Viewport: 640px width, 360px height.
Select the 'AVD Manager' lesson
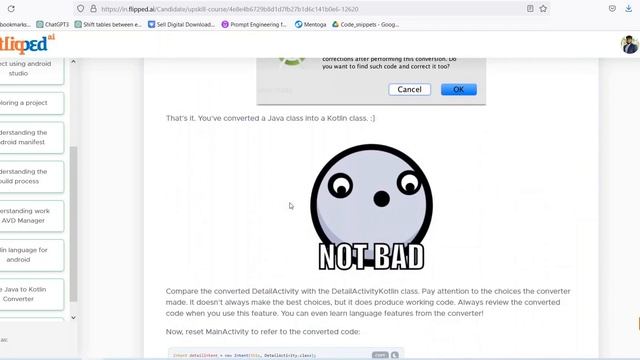click(32, 216)
